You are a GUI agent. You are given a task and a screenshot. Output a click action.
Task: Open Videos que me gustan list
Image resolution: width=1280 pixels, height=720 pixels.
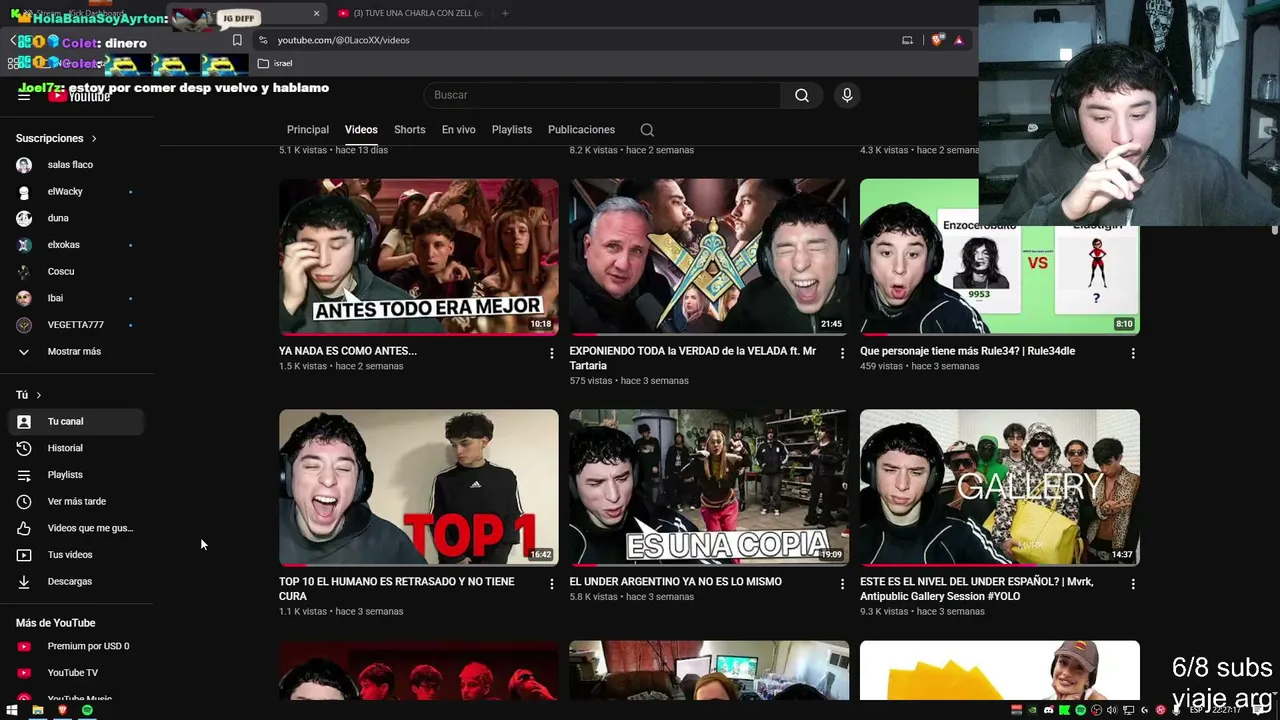coord(76,528)
